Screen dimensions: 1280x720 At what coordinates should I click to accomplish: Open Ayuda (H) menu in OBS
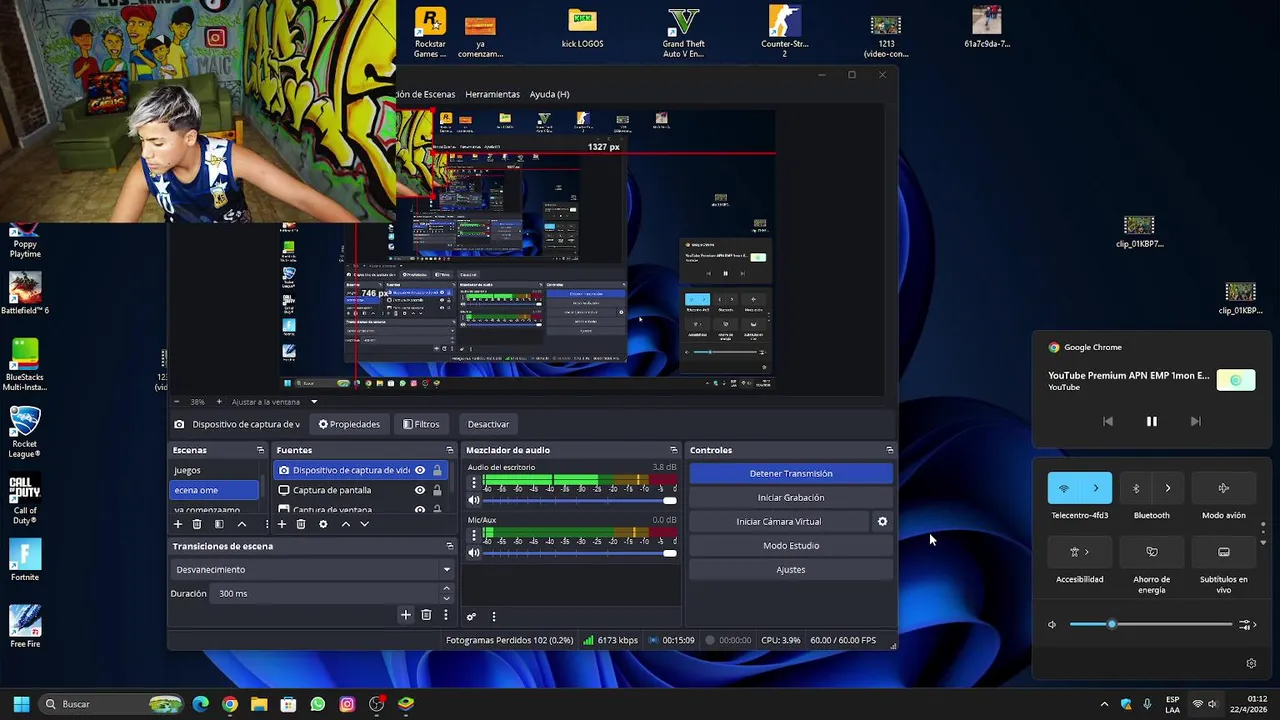pos(549,94)
